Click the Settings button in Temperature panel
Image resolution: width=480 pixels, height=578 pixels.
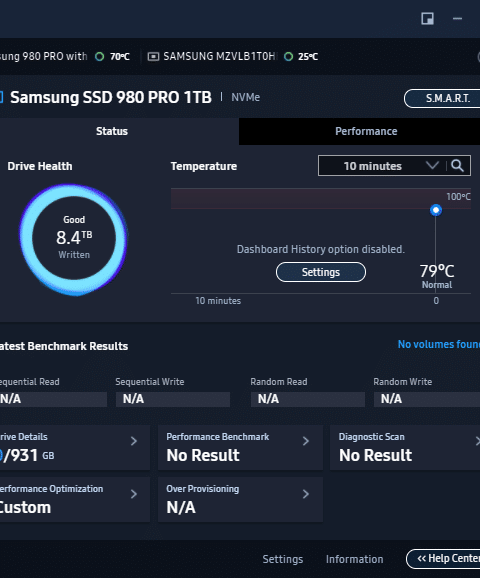coord(321,272)
